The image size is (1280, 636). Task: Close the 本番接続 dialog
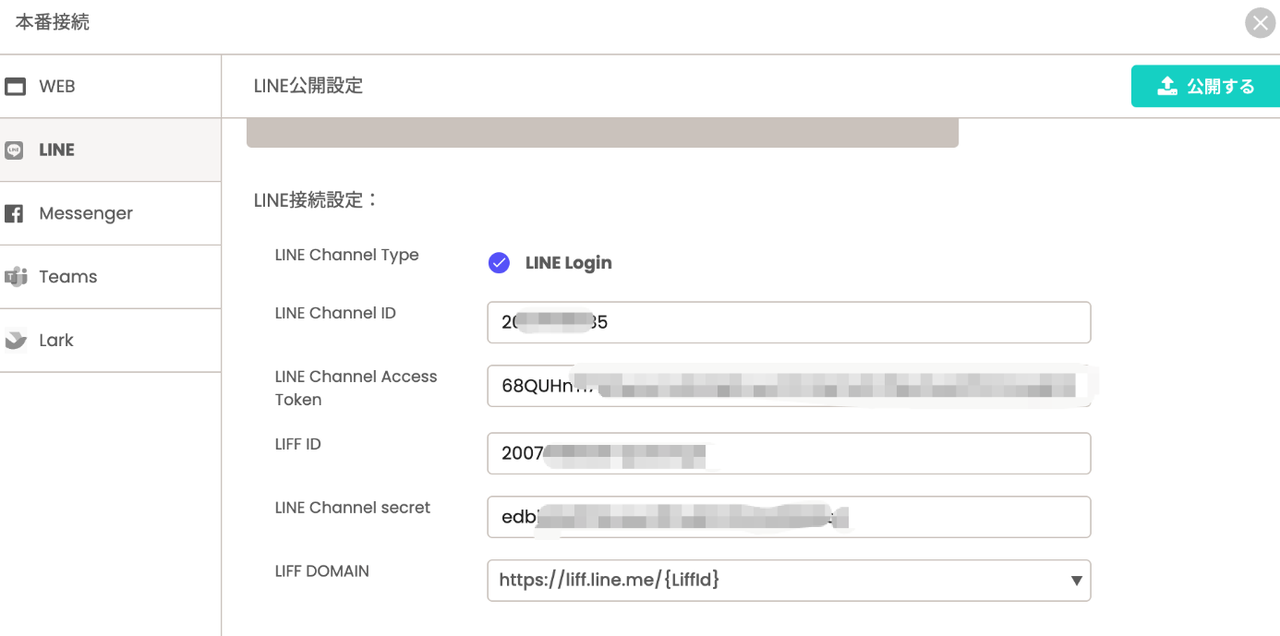click(x=1260, y=23)
